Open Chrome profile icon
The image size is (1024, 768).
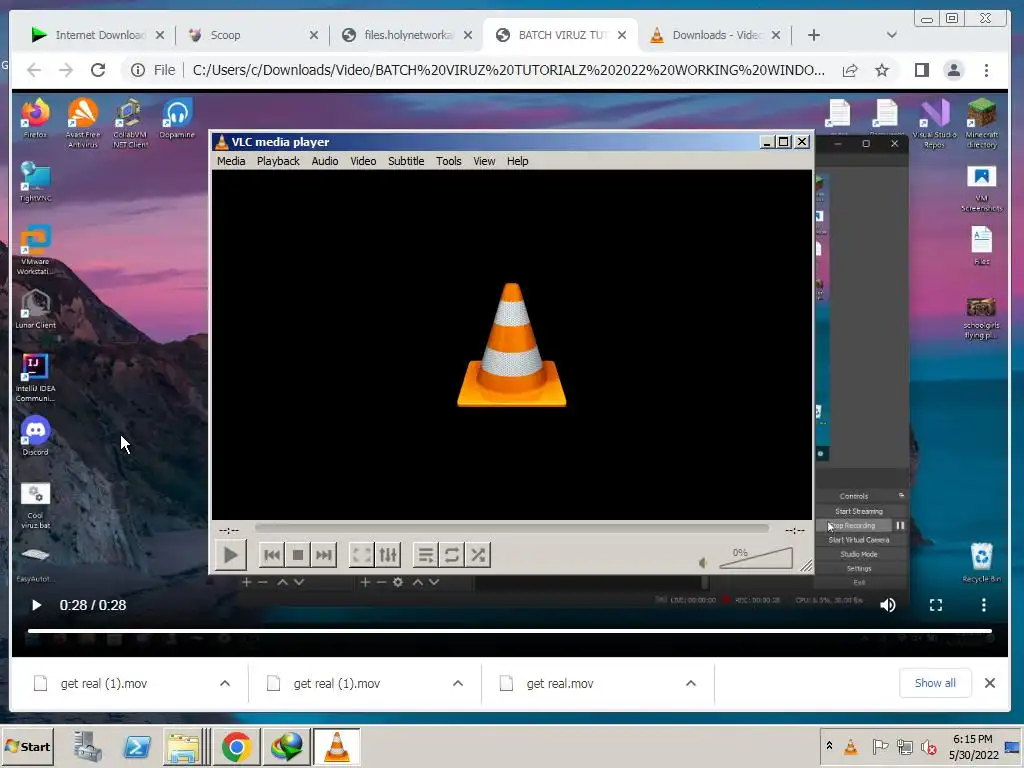(953, 70)
